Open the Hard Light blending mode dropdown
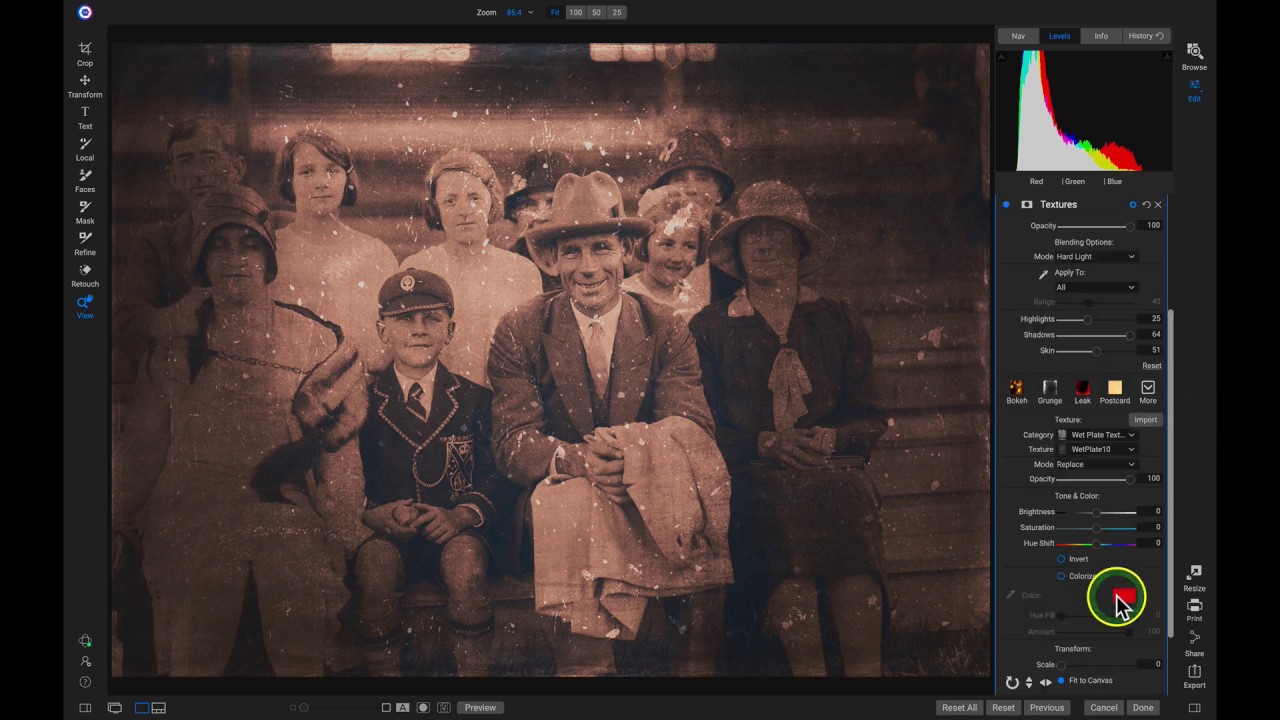 [1095, 256]
